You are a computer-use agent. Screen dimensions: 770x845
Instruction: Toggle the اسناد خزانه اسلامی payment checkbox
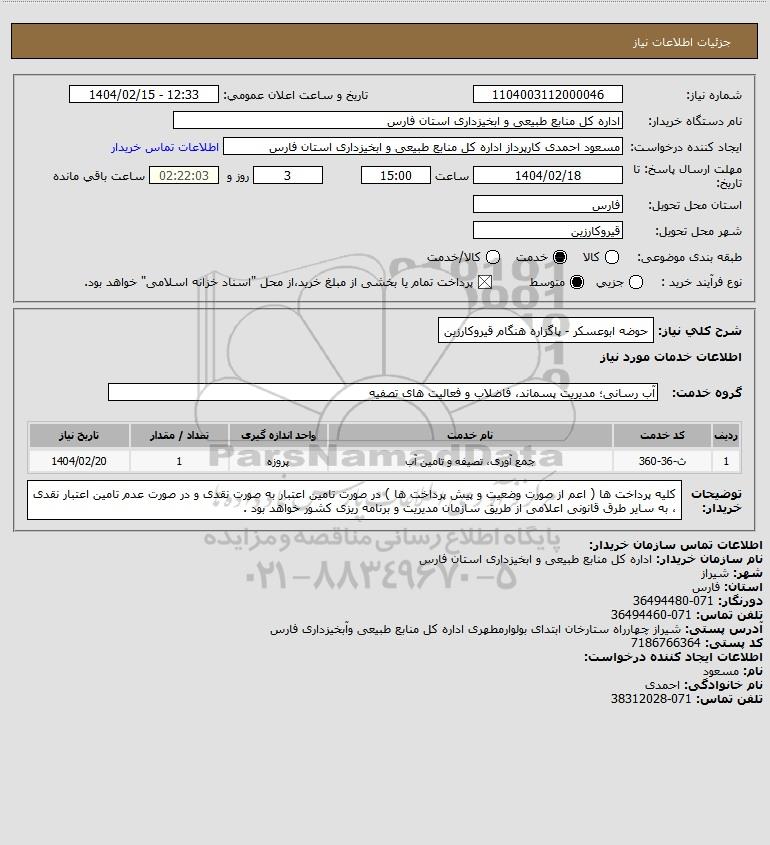(485, 282)
